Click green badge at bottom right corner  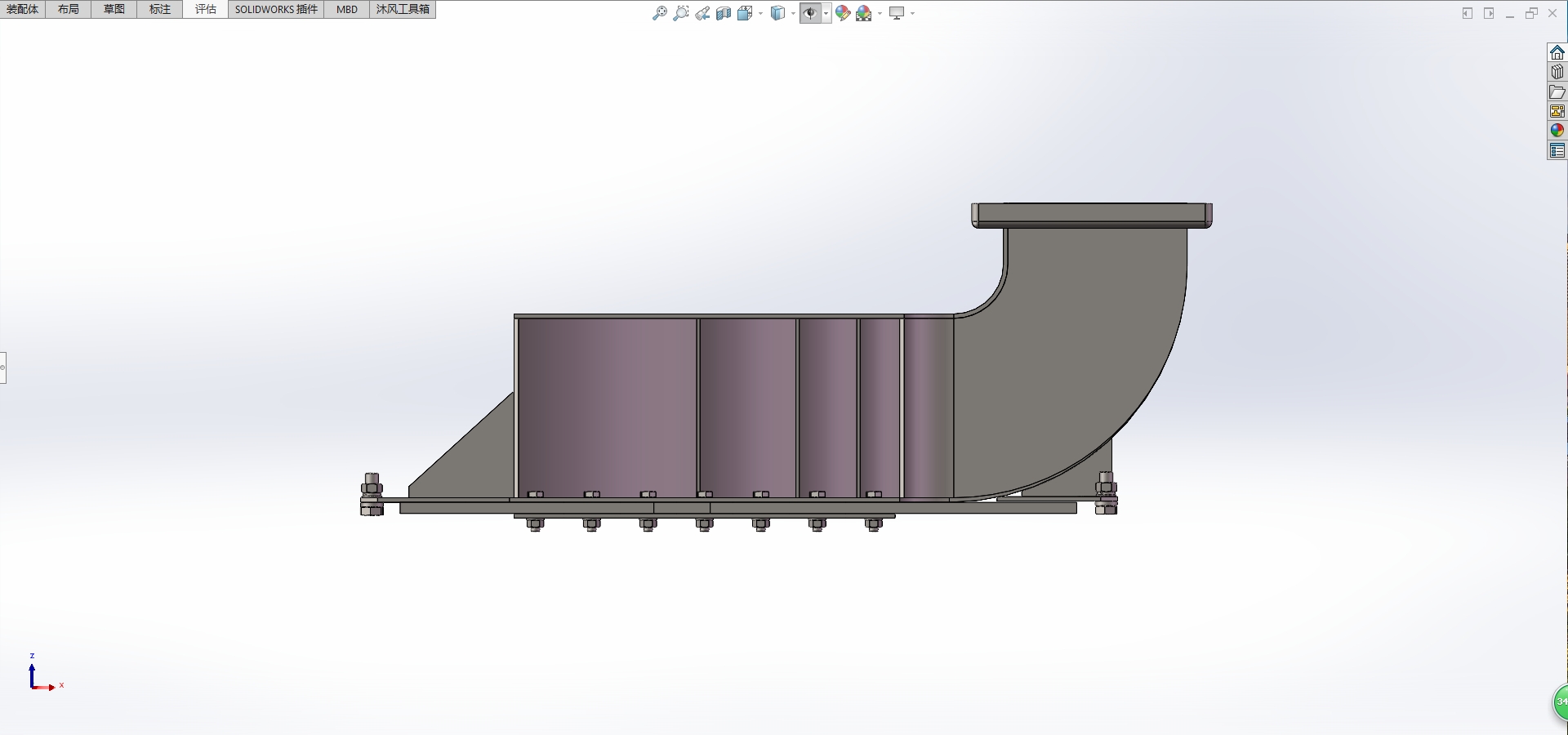pyautogui.click(x=1560, y=702)
